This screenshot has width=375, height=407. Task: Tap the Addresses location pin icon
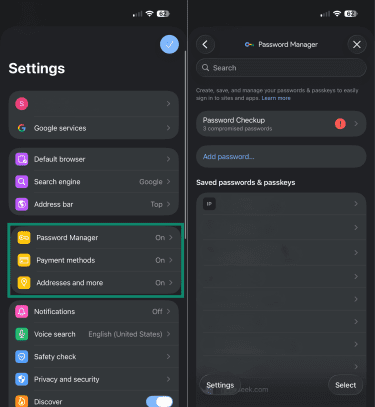tap(24, 283)
